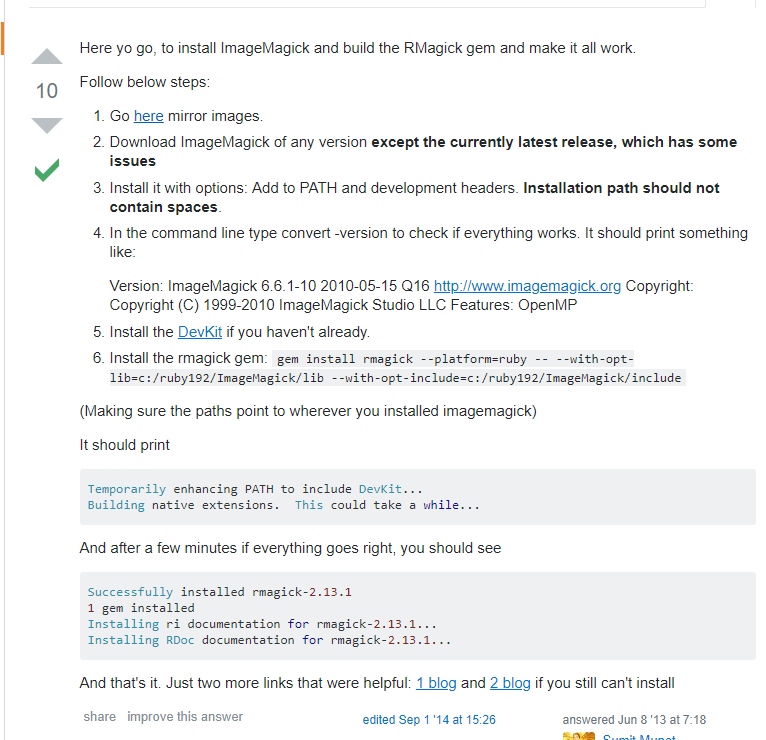Open the imagemagick.org link
Screen dimensions: 766x740
pos(527,286)
